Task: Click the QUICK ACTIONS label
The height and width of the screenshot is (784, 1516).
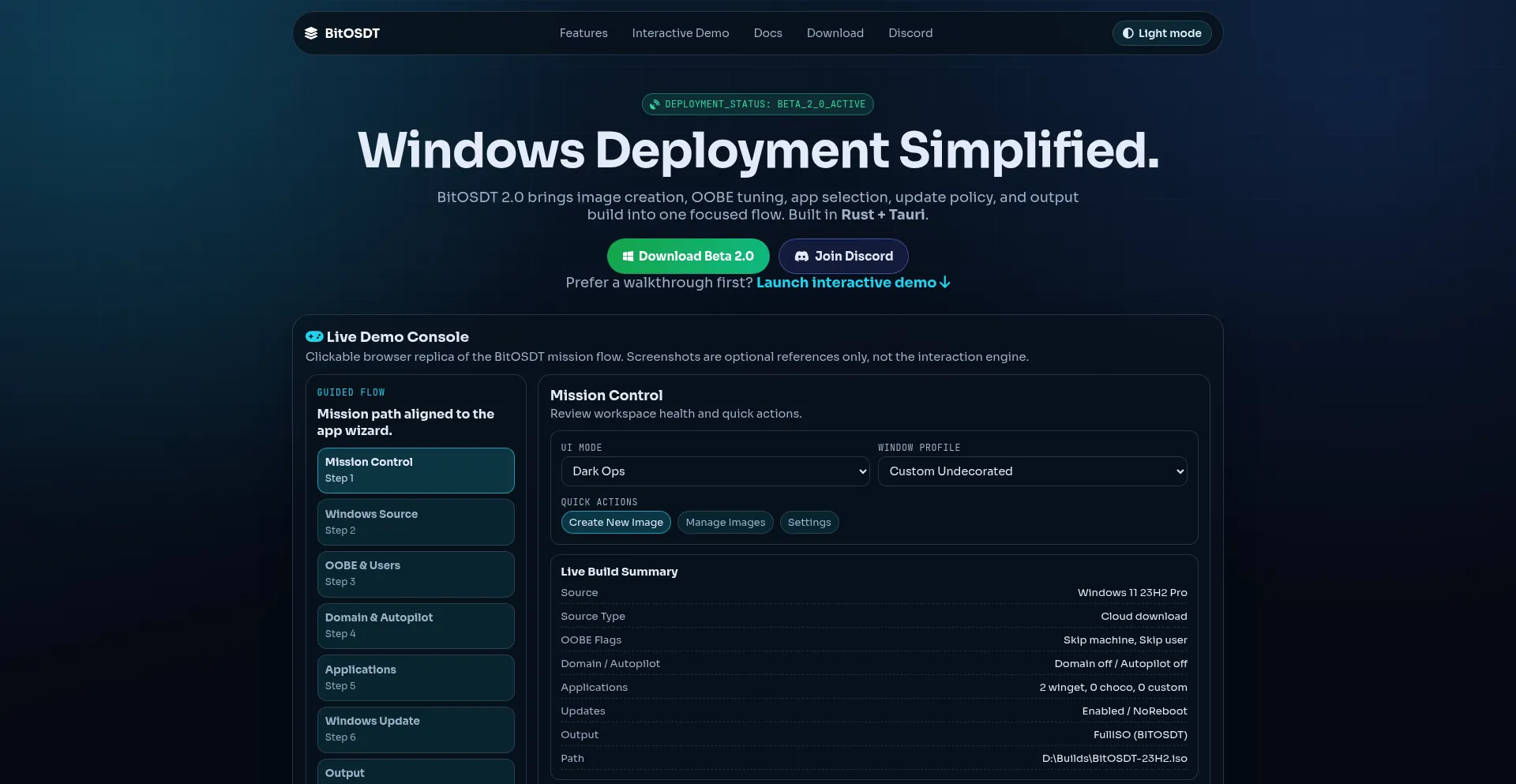Action: [599, 502]
